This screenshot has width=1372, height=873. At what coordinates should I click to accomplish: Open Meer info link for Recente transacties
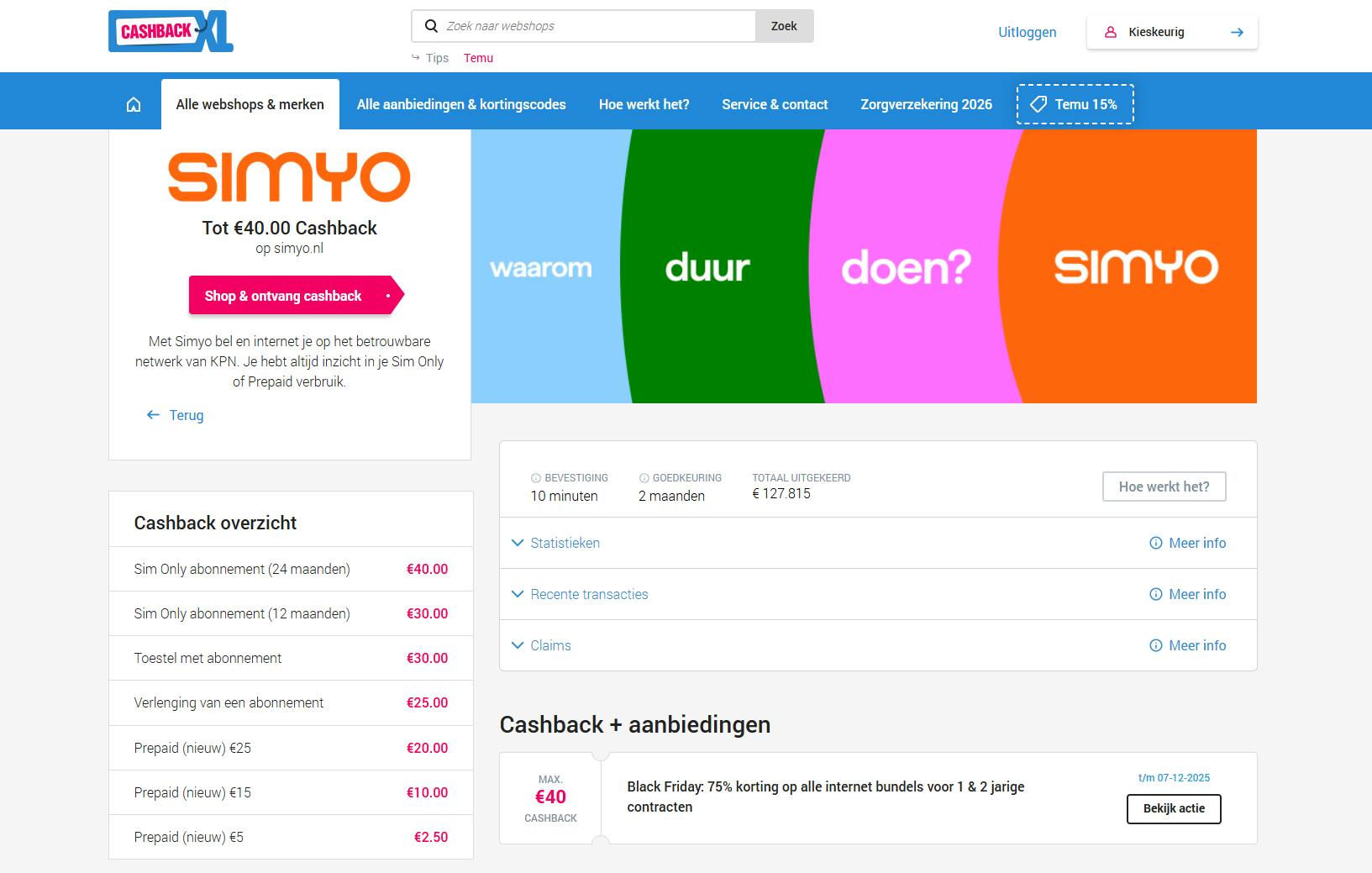1197,594
